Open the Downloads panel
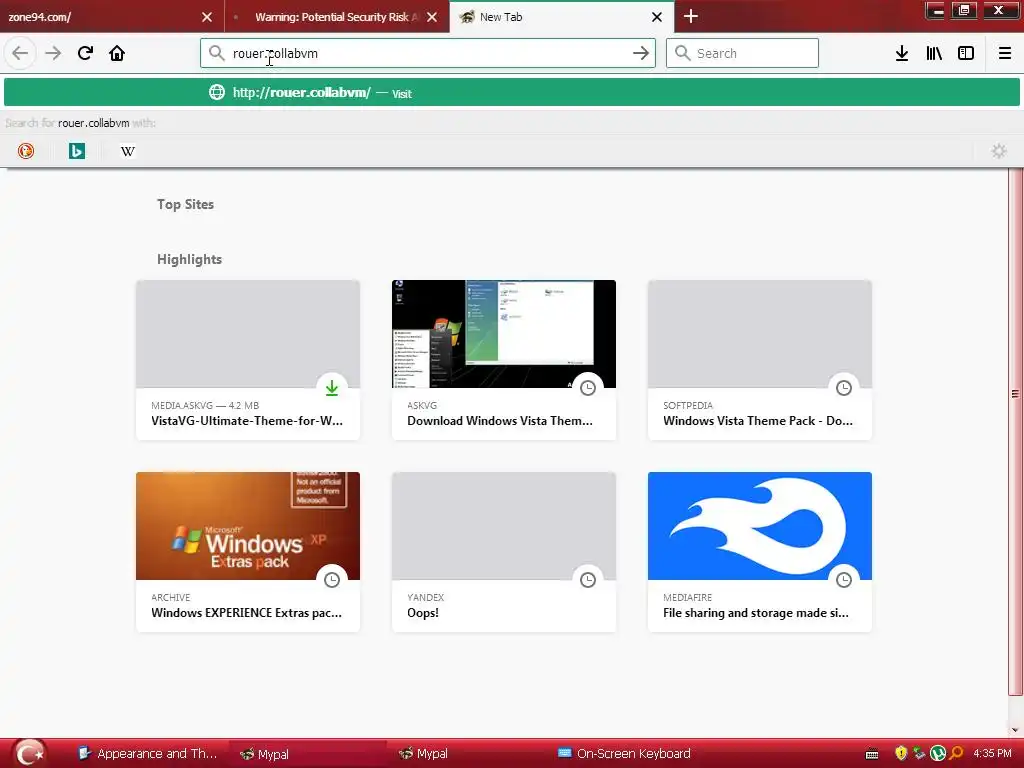Image resolution: width=1024 pixels, height=768 pixels. (x=902, y=53)
